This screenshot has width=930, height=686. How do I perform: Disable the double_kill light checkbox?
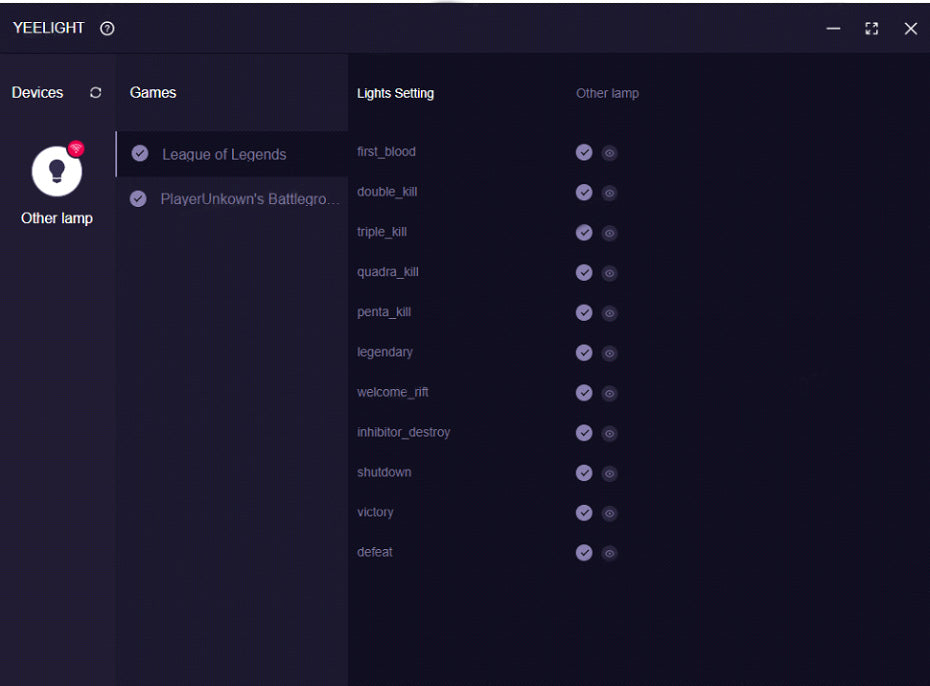584,192
